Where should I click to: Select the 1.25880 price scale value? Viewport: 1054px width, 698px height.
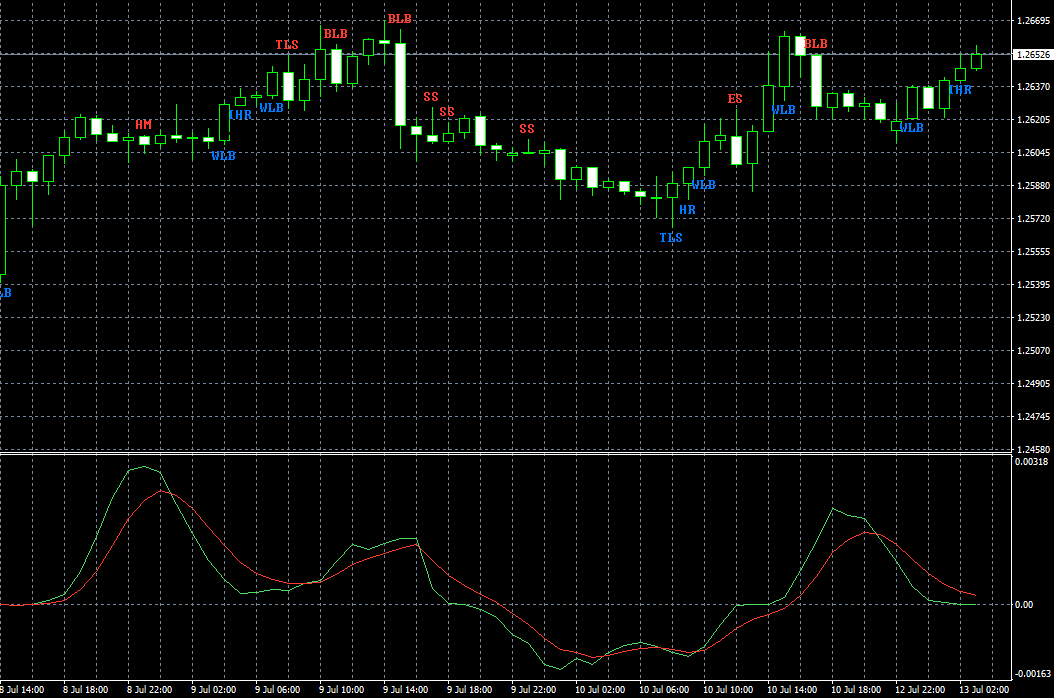(1032, 186)
